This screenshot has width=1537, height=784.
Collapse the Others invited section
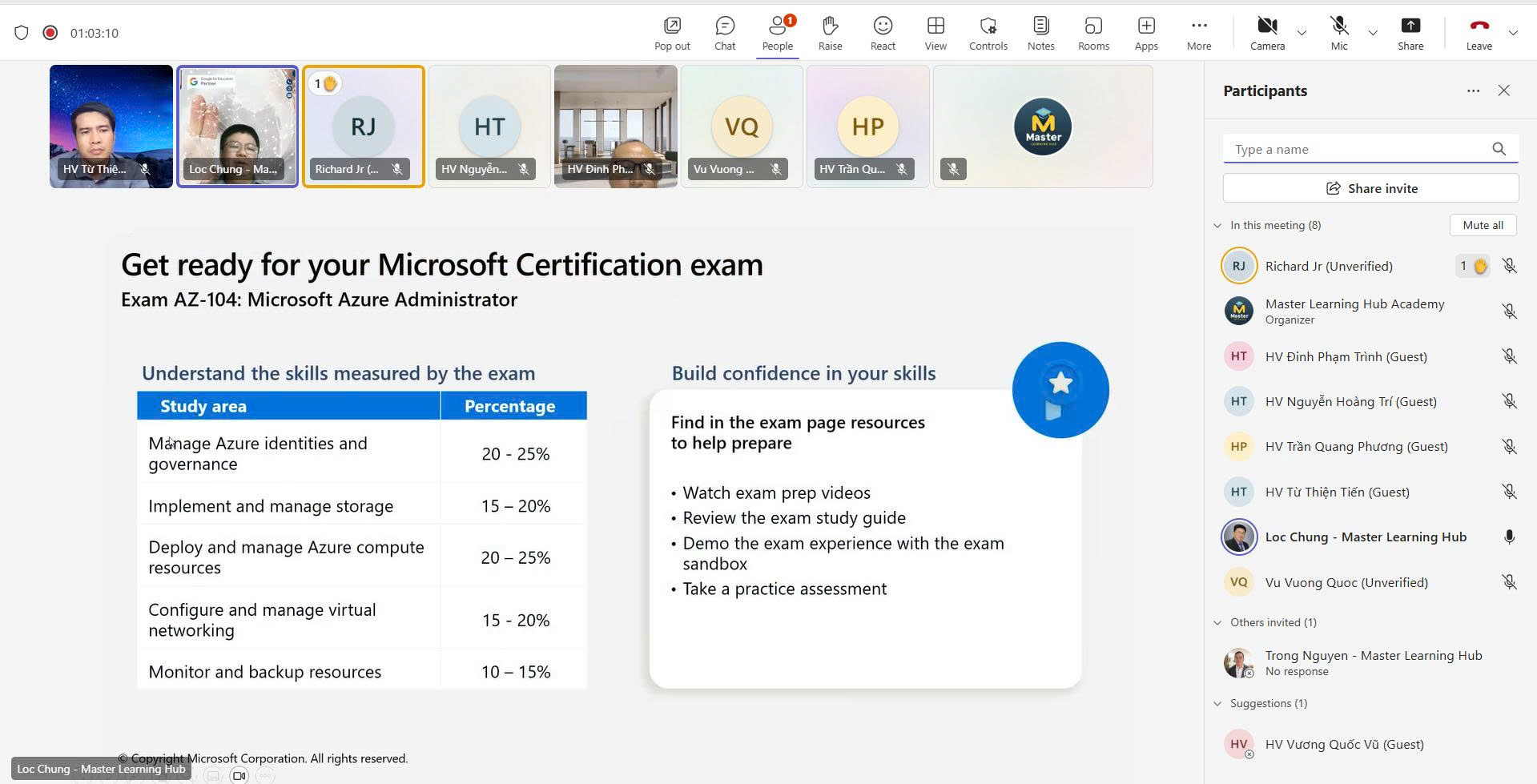pos(1217,623)
